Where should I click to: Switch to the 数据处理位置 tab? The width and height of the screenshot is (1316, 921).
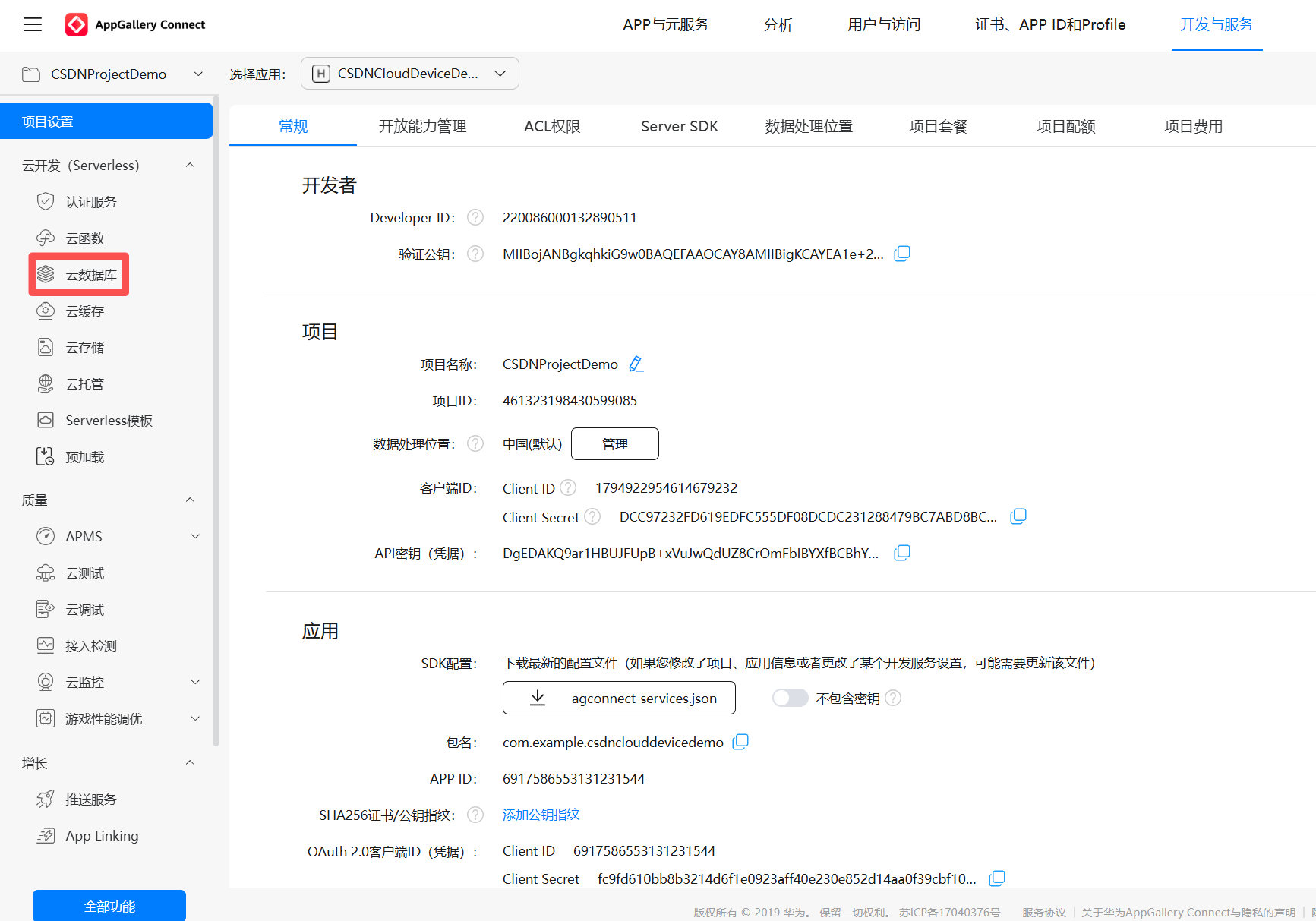809,126
